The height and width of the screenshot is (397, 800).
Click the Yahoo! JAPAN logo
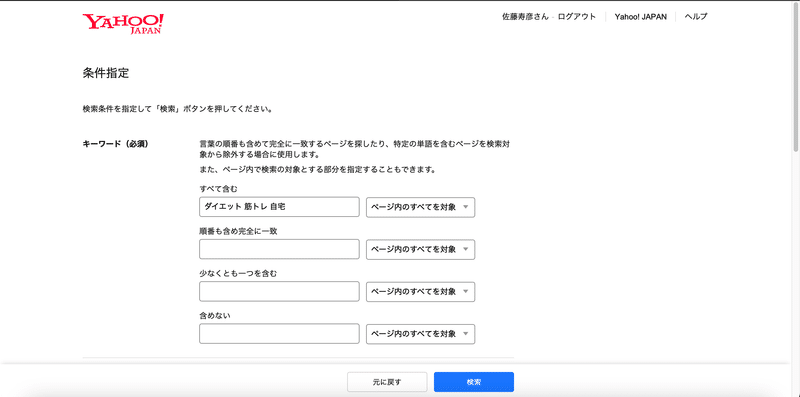coord(123,23)
